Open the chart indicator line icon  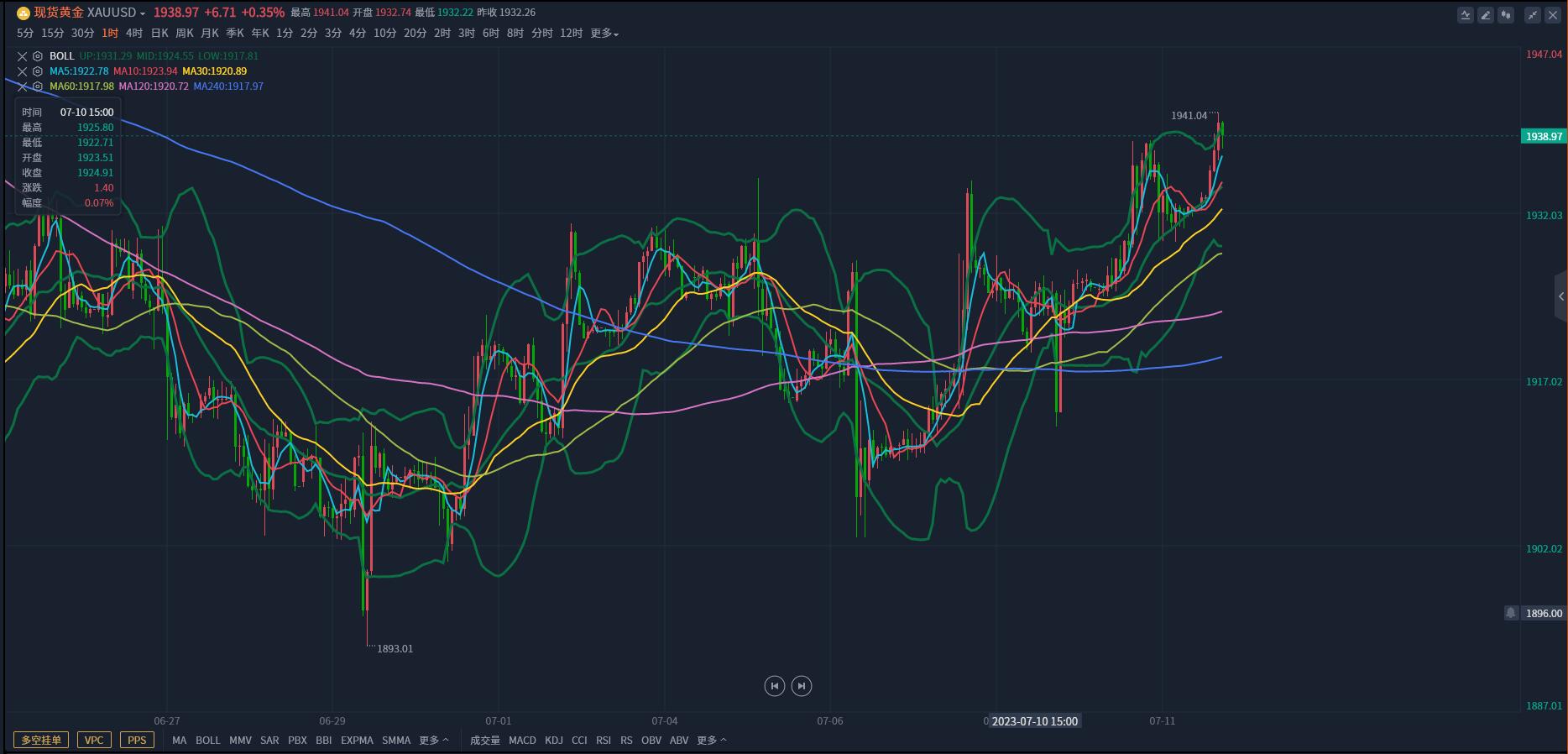[x=1466, y=14]
